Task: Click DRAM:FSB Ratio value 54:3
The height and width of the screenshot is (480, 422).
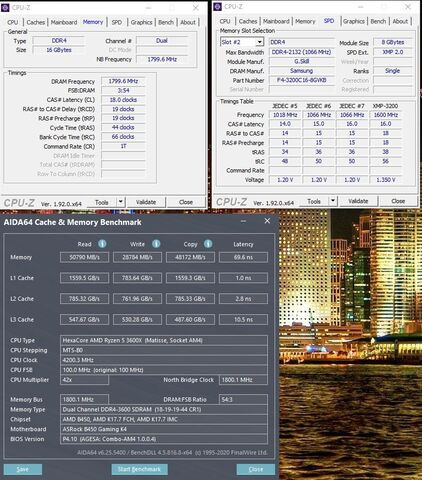Action: coord(243,399)
